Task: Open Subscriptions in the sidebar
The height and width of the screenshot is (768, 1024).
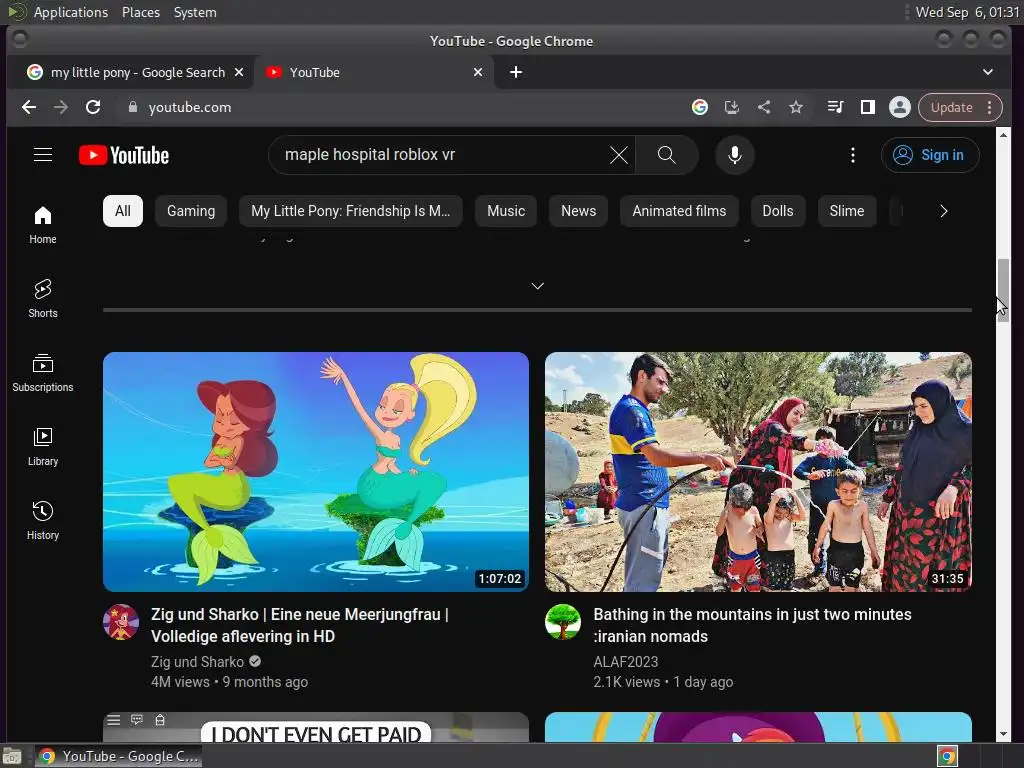Action: click(42, 372)
